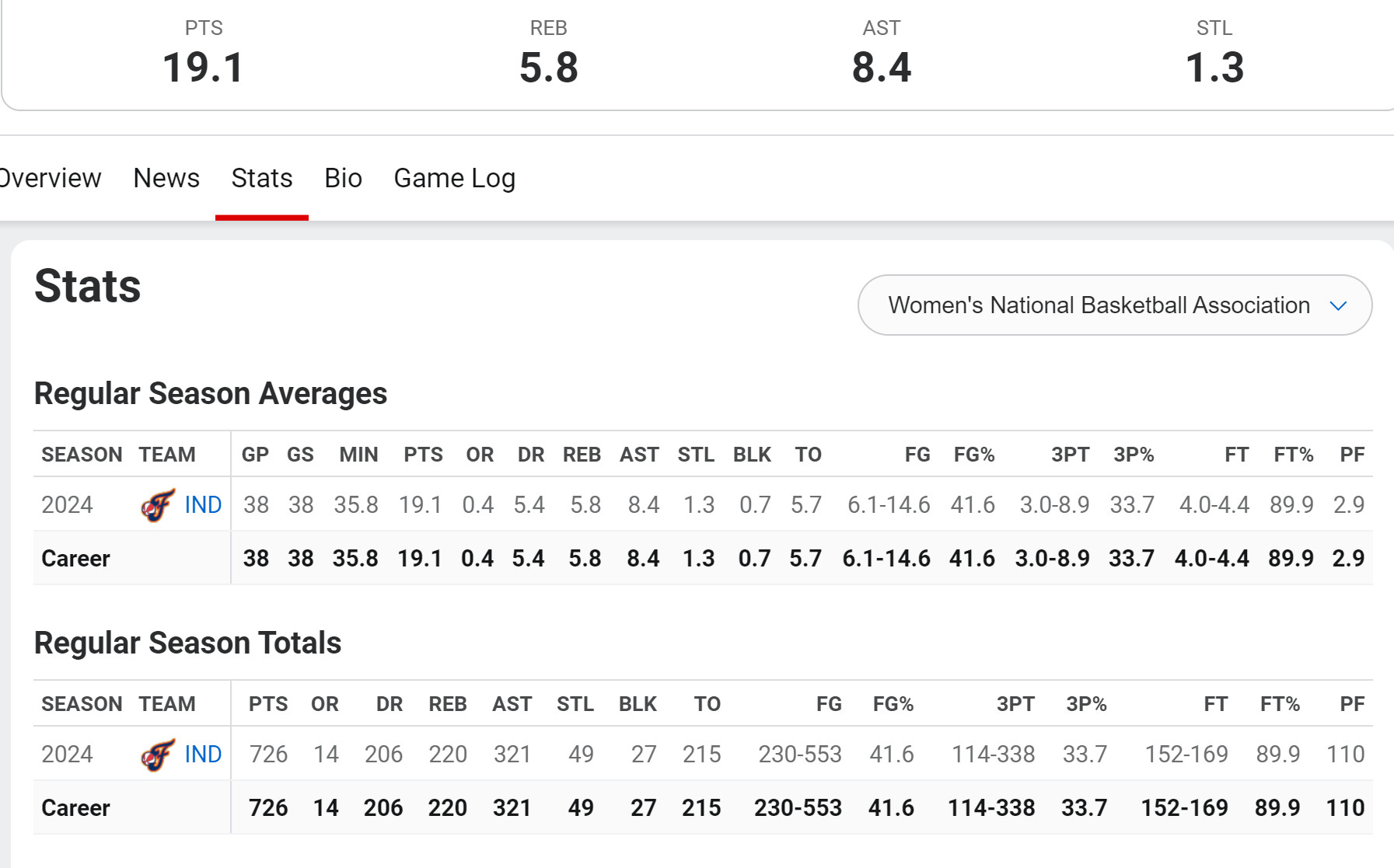Click the STL 1.3 summary stat
1394x868 pixels.
tap(1214, 52)
